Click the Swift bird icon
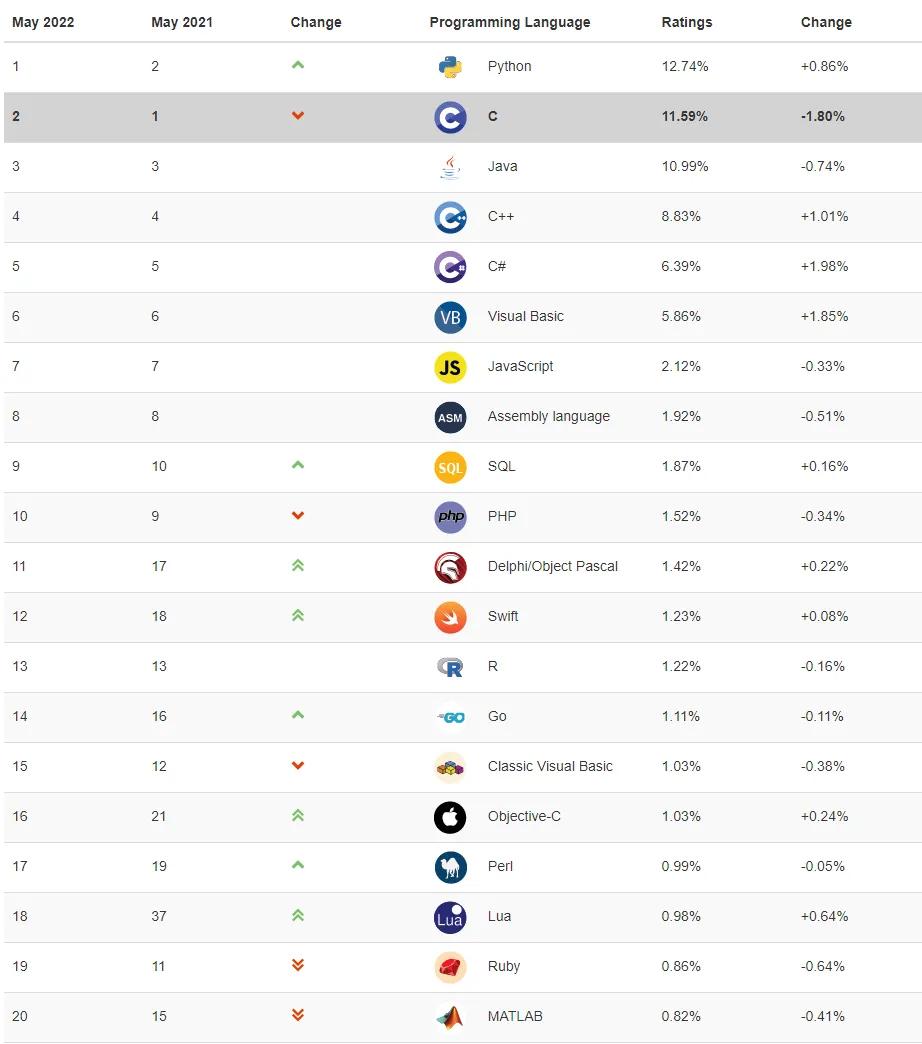922x1044 pixels. (x=450, y=617)
